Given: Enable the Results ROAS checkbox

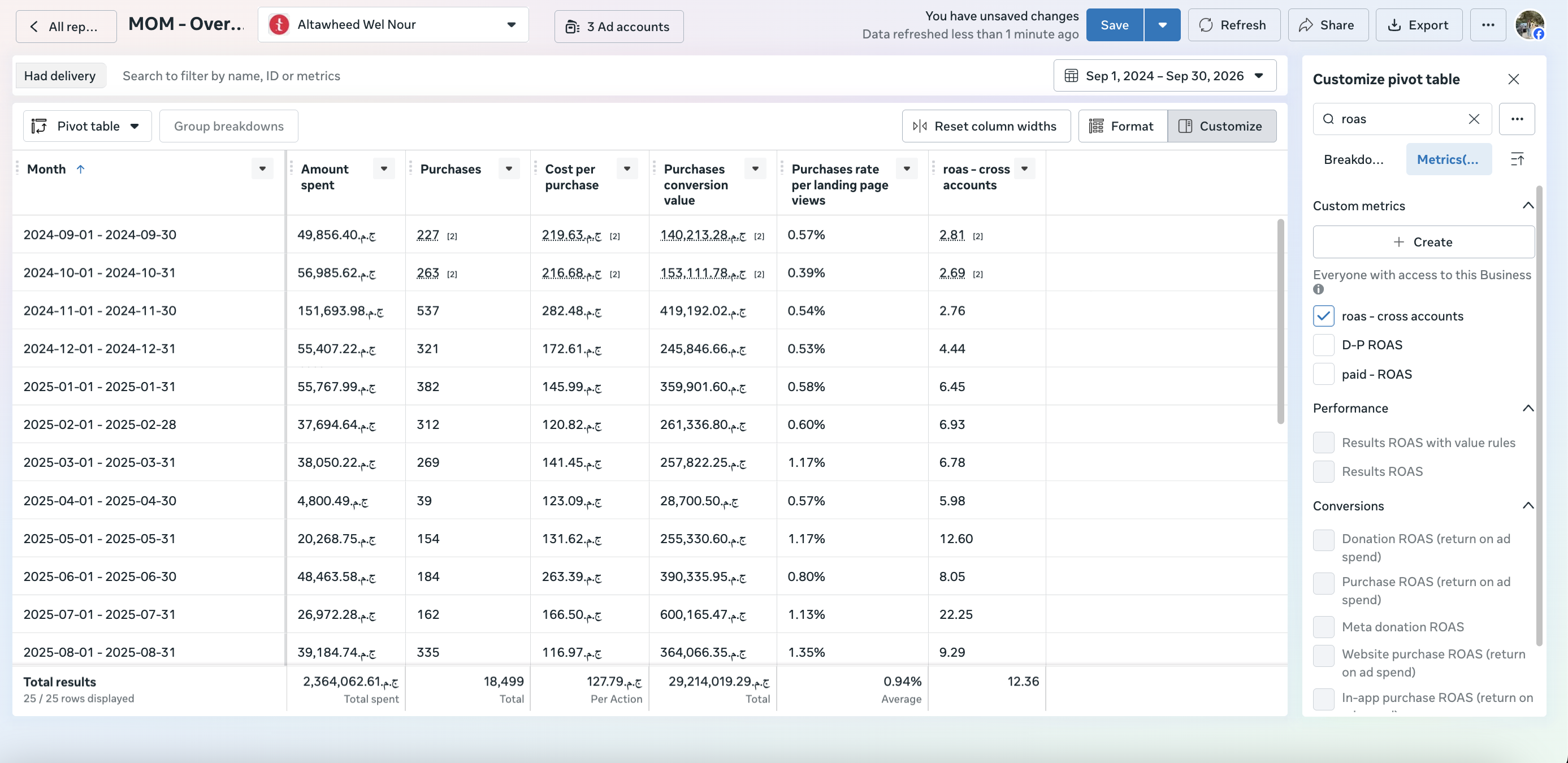Looking at the screenshot, I should click(1323, 471).
